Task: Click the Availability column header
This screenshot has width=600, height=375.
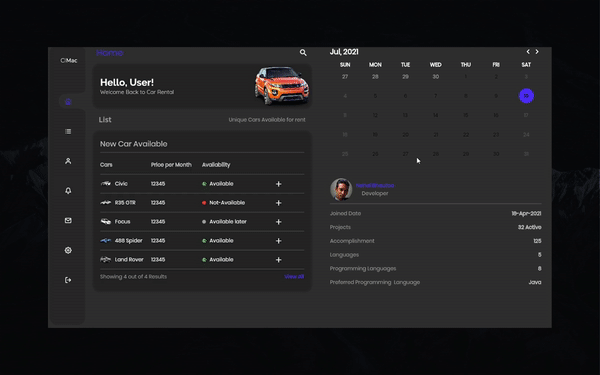Action: (x=216, y=165)
